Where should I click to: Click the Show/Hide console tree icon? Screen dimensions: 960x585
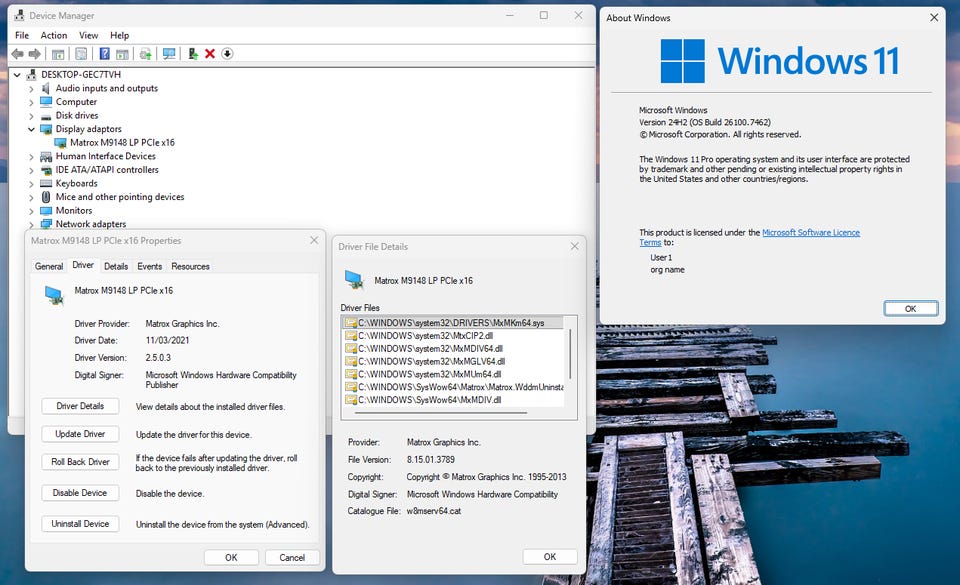click(58, 54)
